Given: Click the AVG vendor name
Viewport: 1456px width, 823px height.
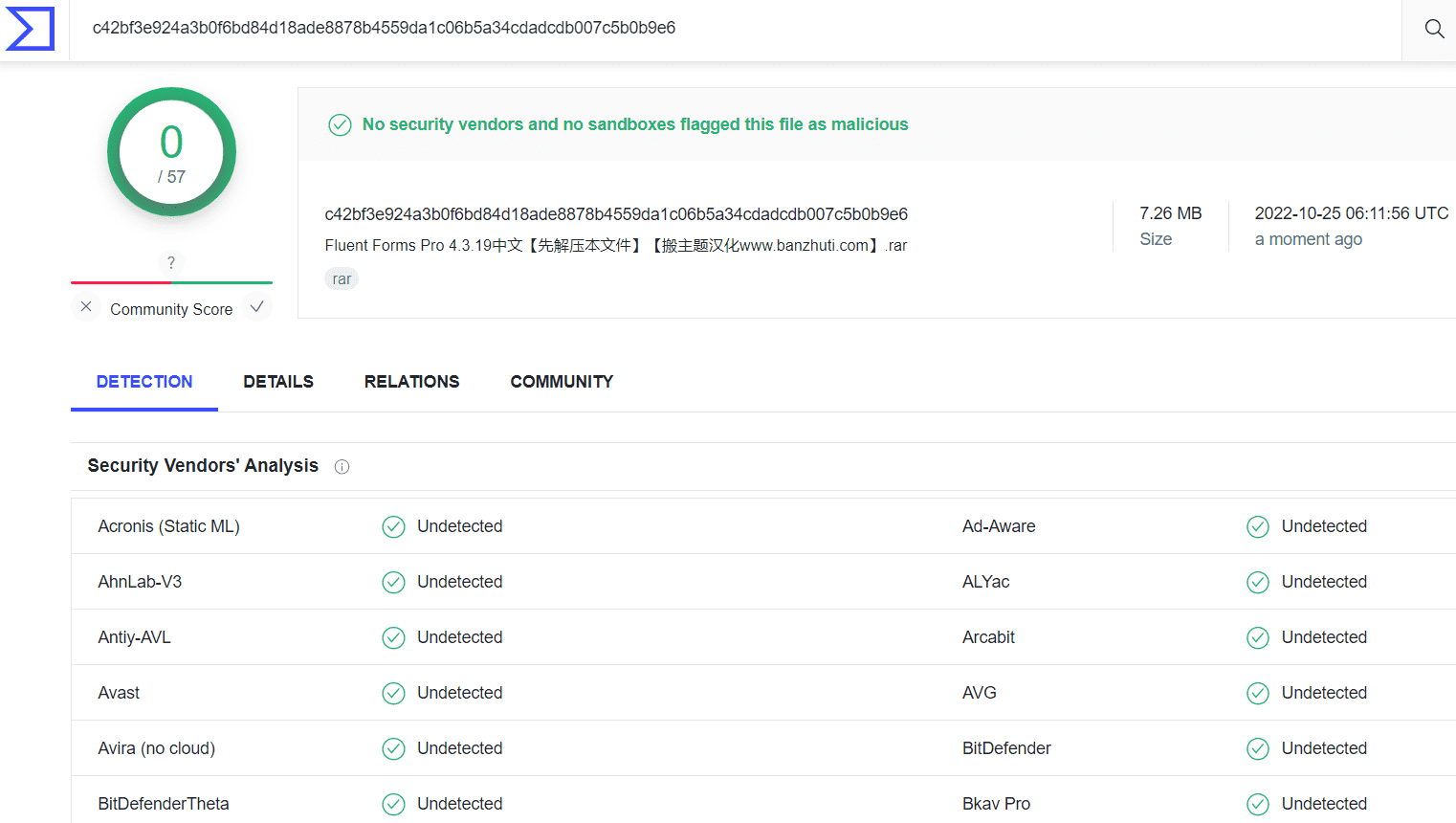Looking at the screenshot, I should [980, 693].
